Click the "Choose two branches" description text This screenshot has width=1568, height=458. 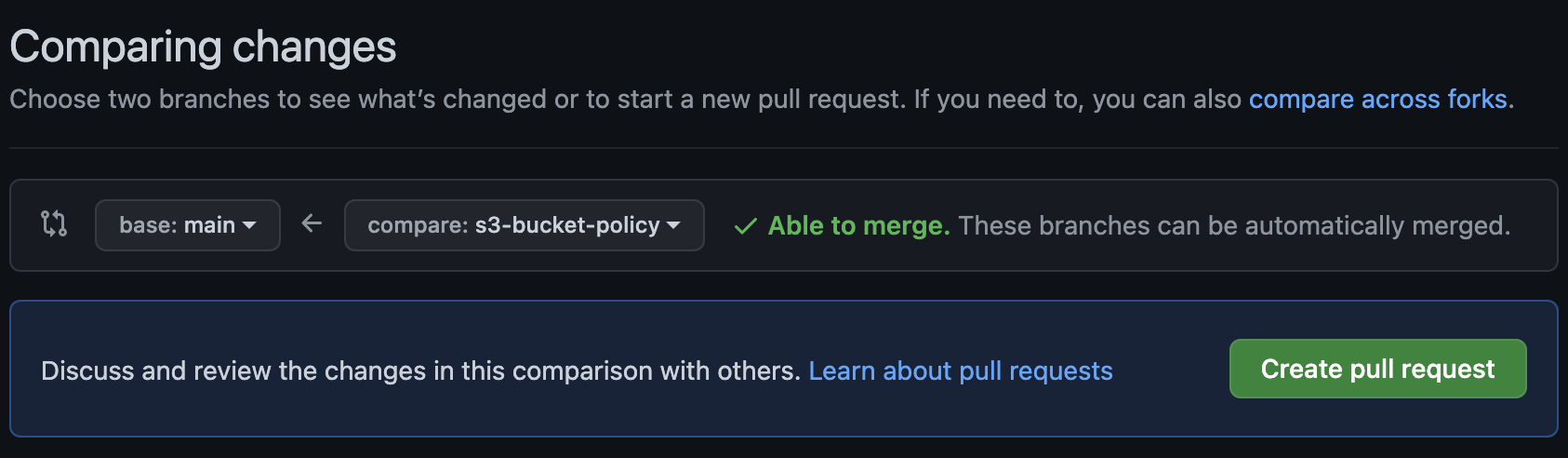click(456, 100)
